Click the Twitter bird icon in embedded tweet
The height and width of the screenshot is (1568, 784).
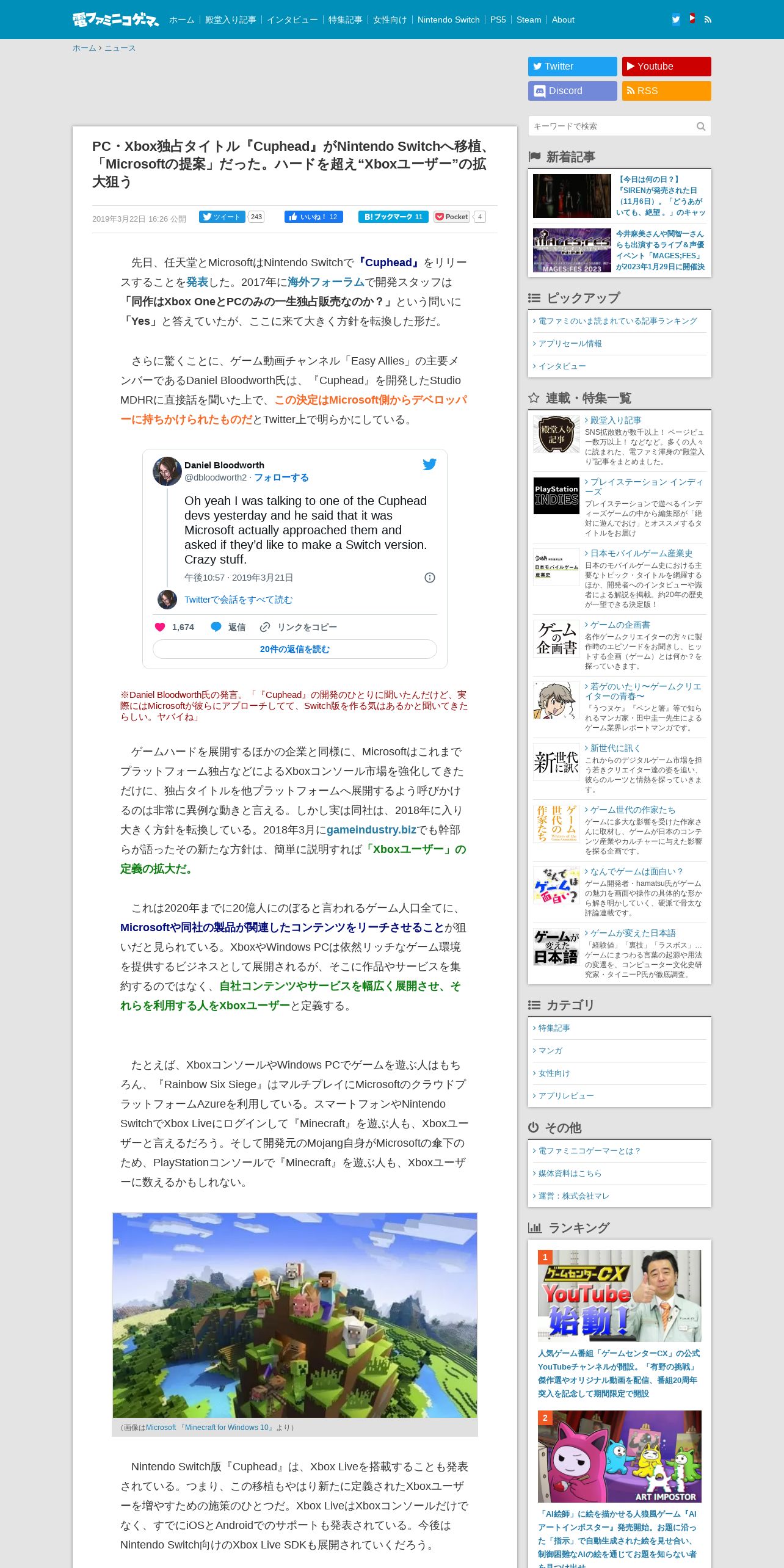point(430,464)
